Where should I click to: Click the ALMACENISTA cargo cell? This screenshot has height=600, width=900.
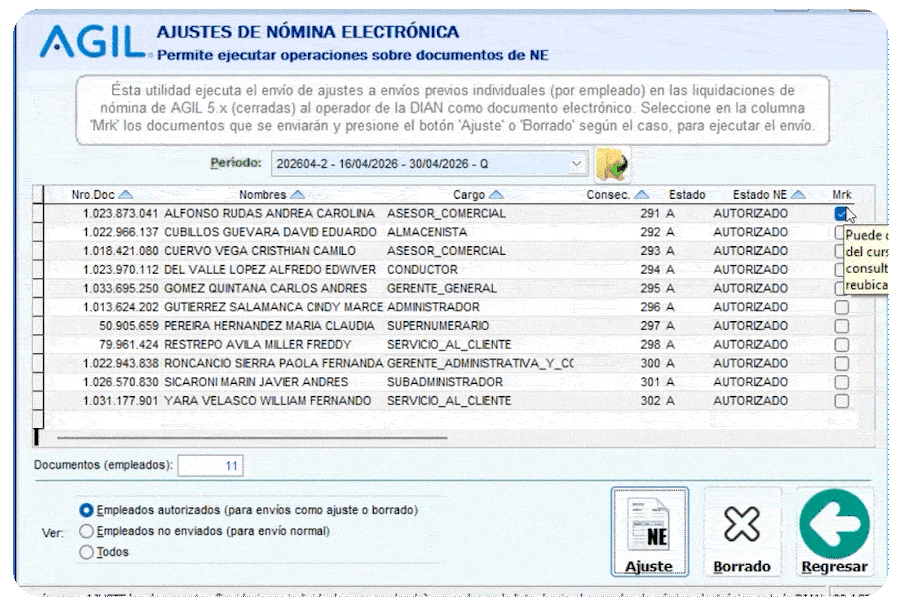[x=427, y=233]
